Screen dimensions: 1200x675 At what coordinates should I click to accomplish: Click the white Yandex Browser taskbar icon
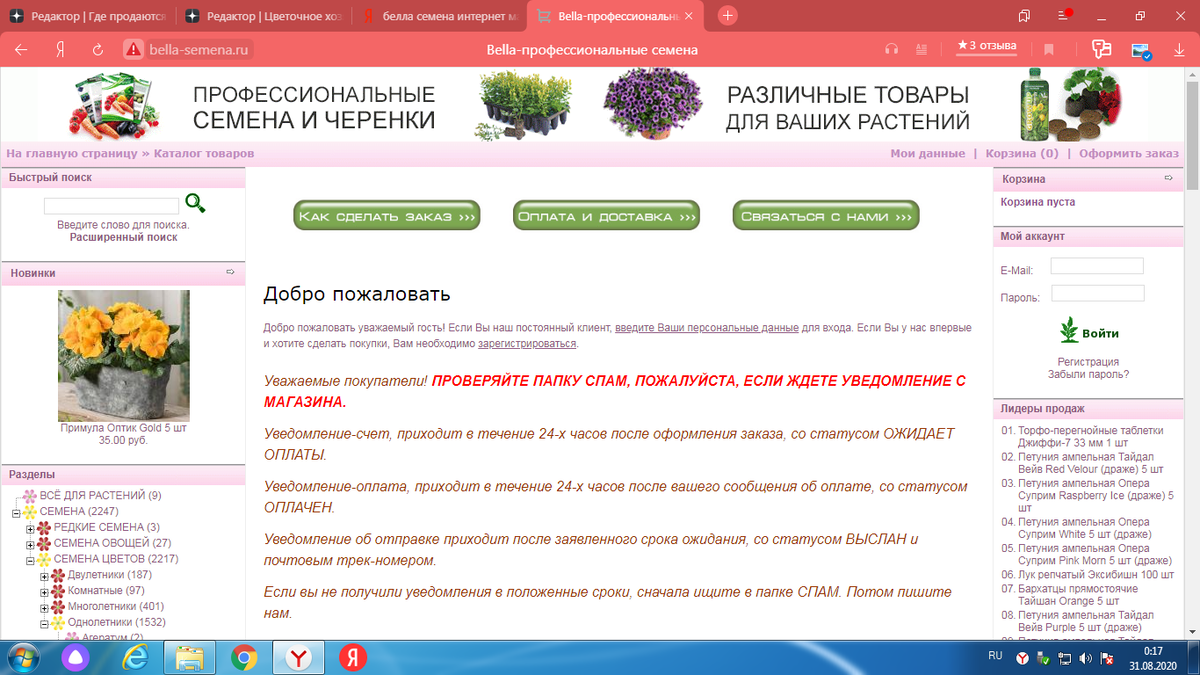(x=298, y=657)
